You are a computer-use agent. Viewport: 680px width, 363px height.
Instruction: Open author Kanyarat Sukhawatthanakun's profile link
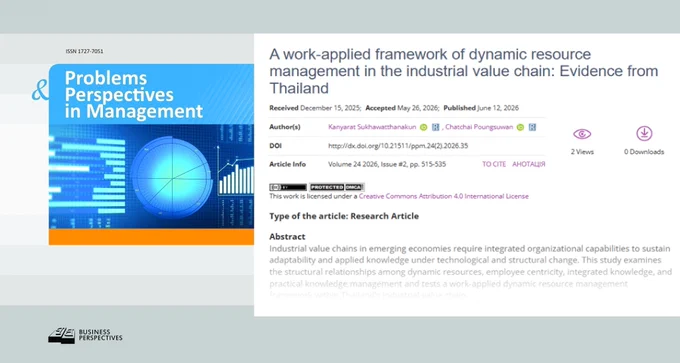tap(372, 127)
